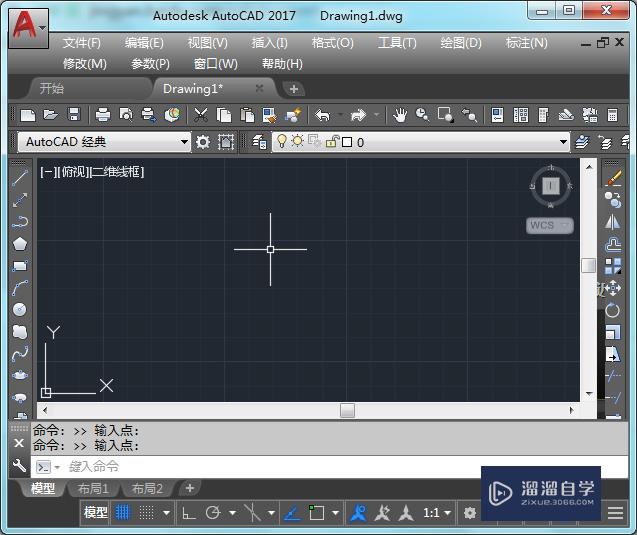Toggle layer freeze sun icon
Image resolution: width=637 pixels, height=535 pixels.
coord(297,141)
